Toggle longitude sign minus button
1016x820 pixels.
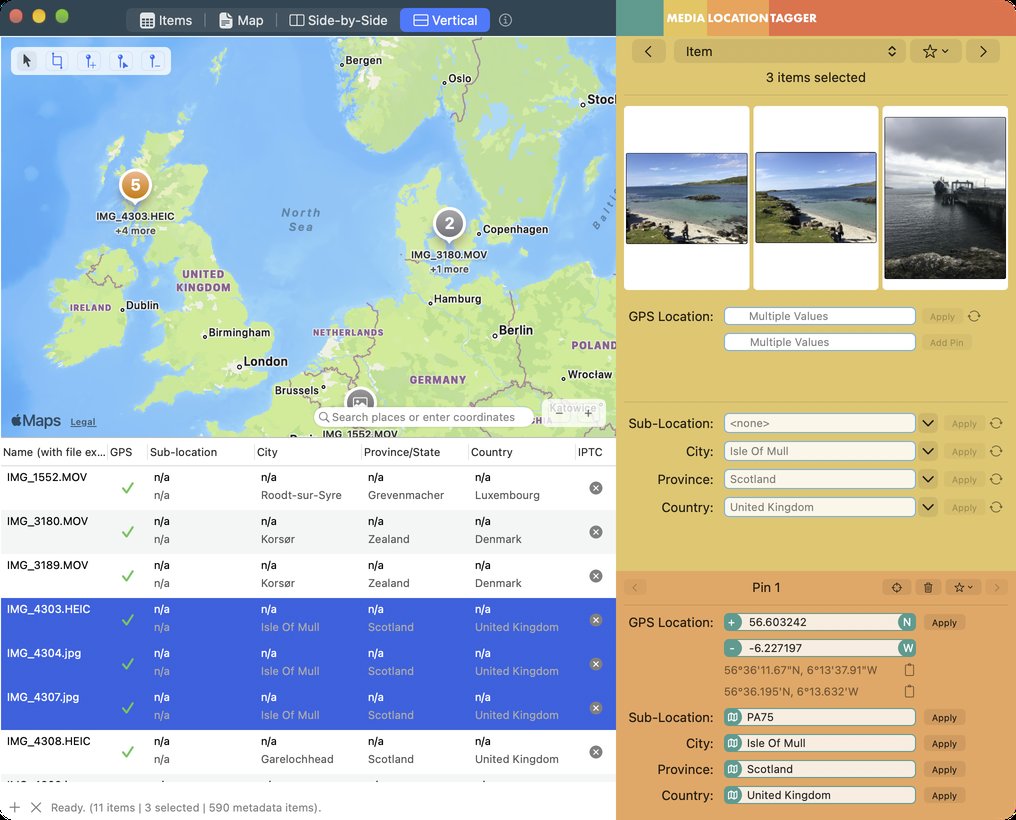(732, 648)
